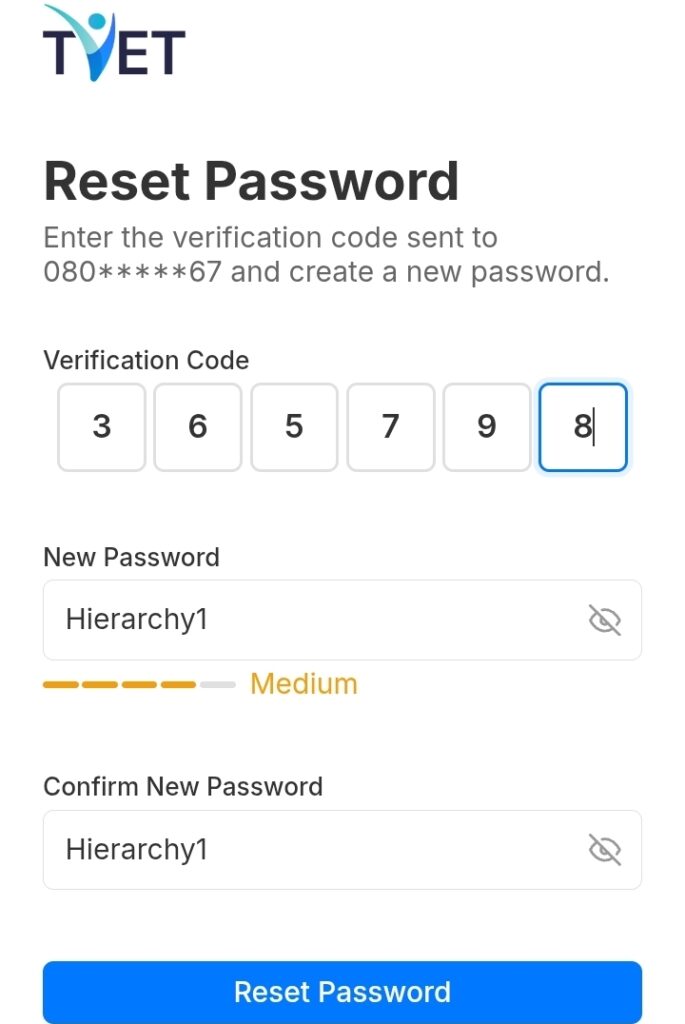Reveal the Confirm New Password text
This screenshot has width=685, height=1024.
pyautogui.click(x=604, y=850)
